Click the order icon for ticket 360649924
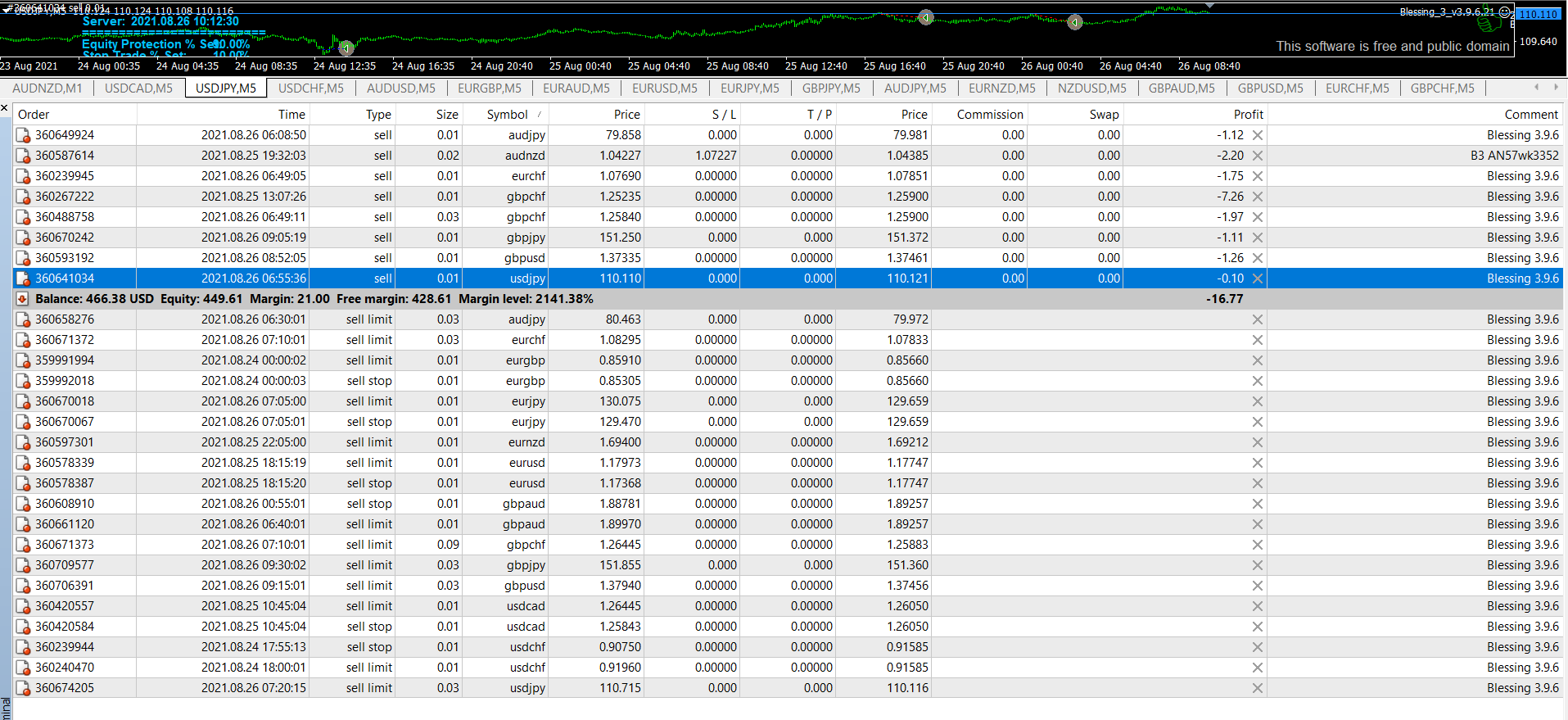Viewport: 1568px width, 720px height. [23, 135]
